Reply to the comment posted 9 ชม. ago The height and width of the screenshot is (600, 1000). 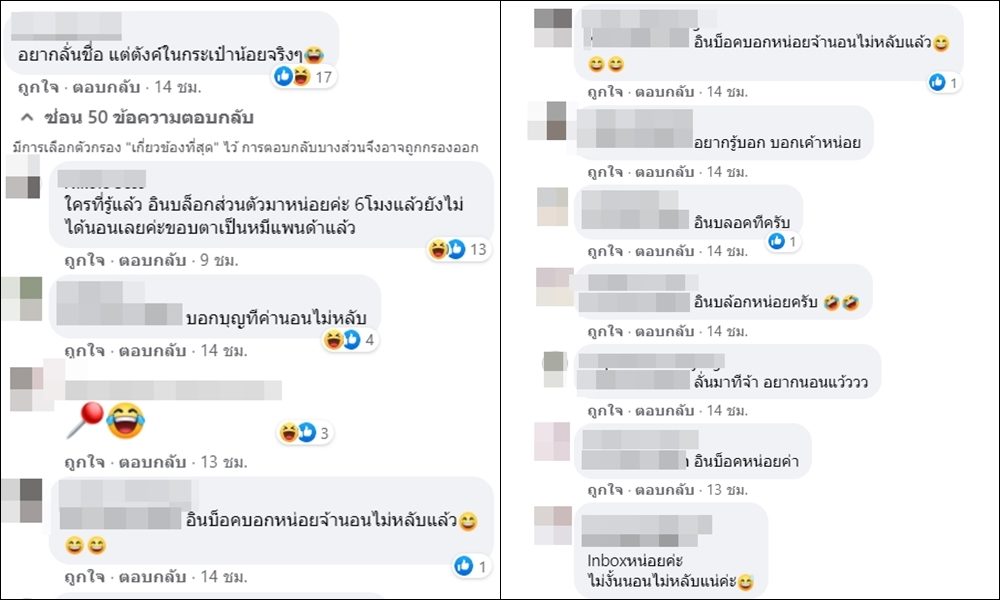coord(152,261)
